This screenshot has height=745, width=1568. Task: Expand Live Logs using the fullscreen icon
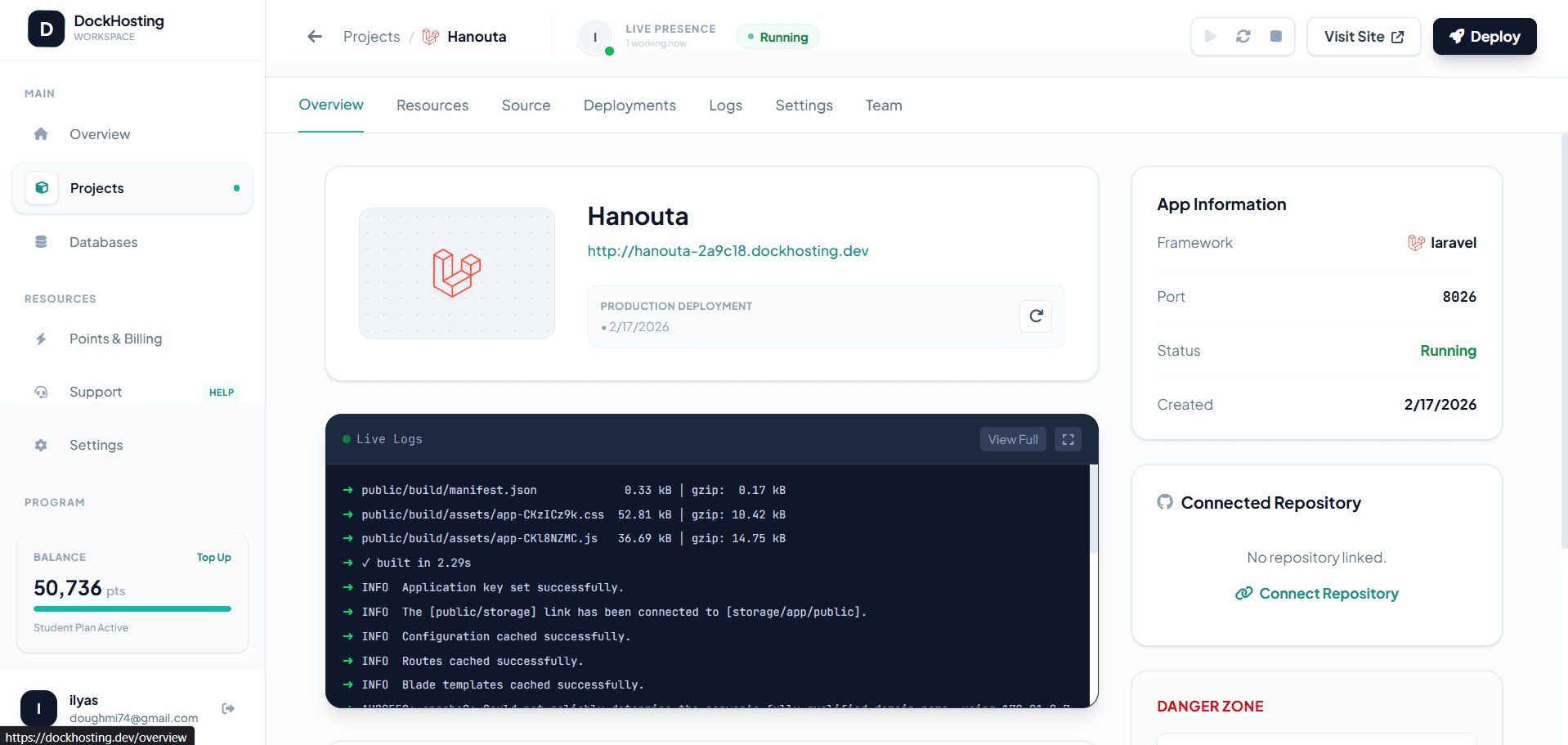pyautogui.click(x=1068, y=439)
